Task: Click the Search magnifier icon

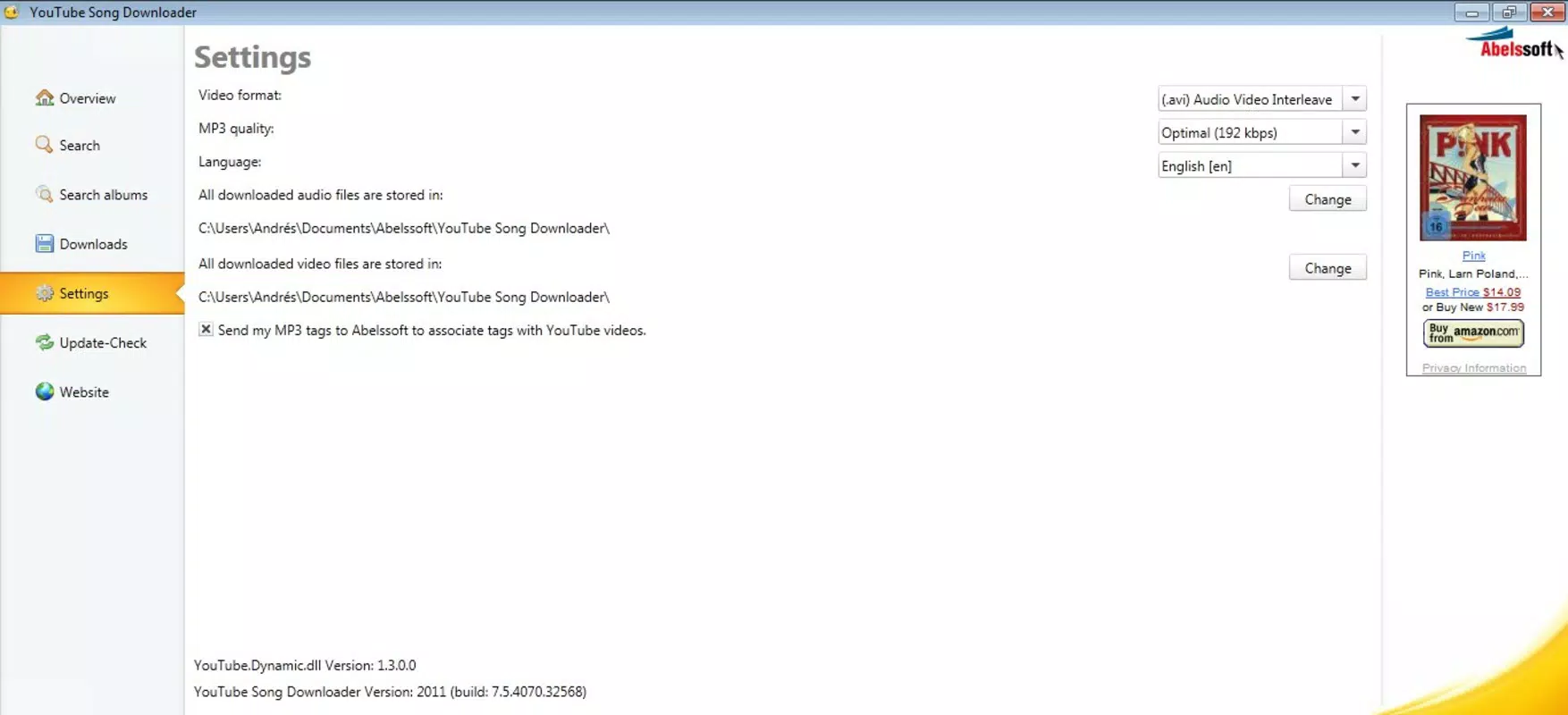Action: pos(44,144)
